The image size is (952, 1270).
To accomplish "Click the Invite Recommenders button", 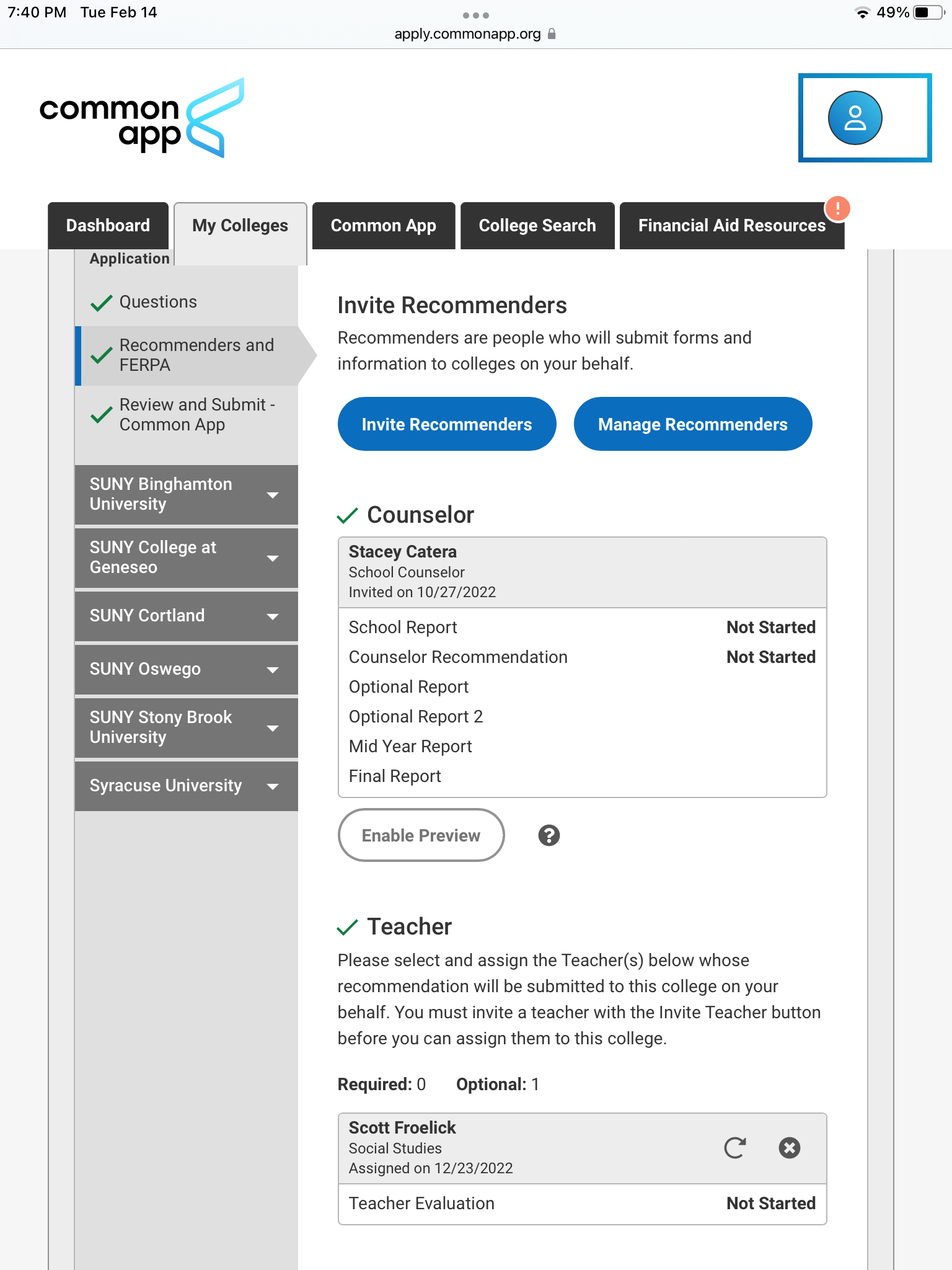I will (447, 424).
